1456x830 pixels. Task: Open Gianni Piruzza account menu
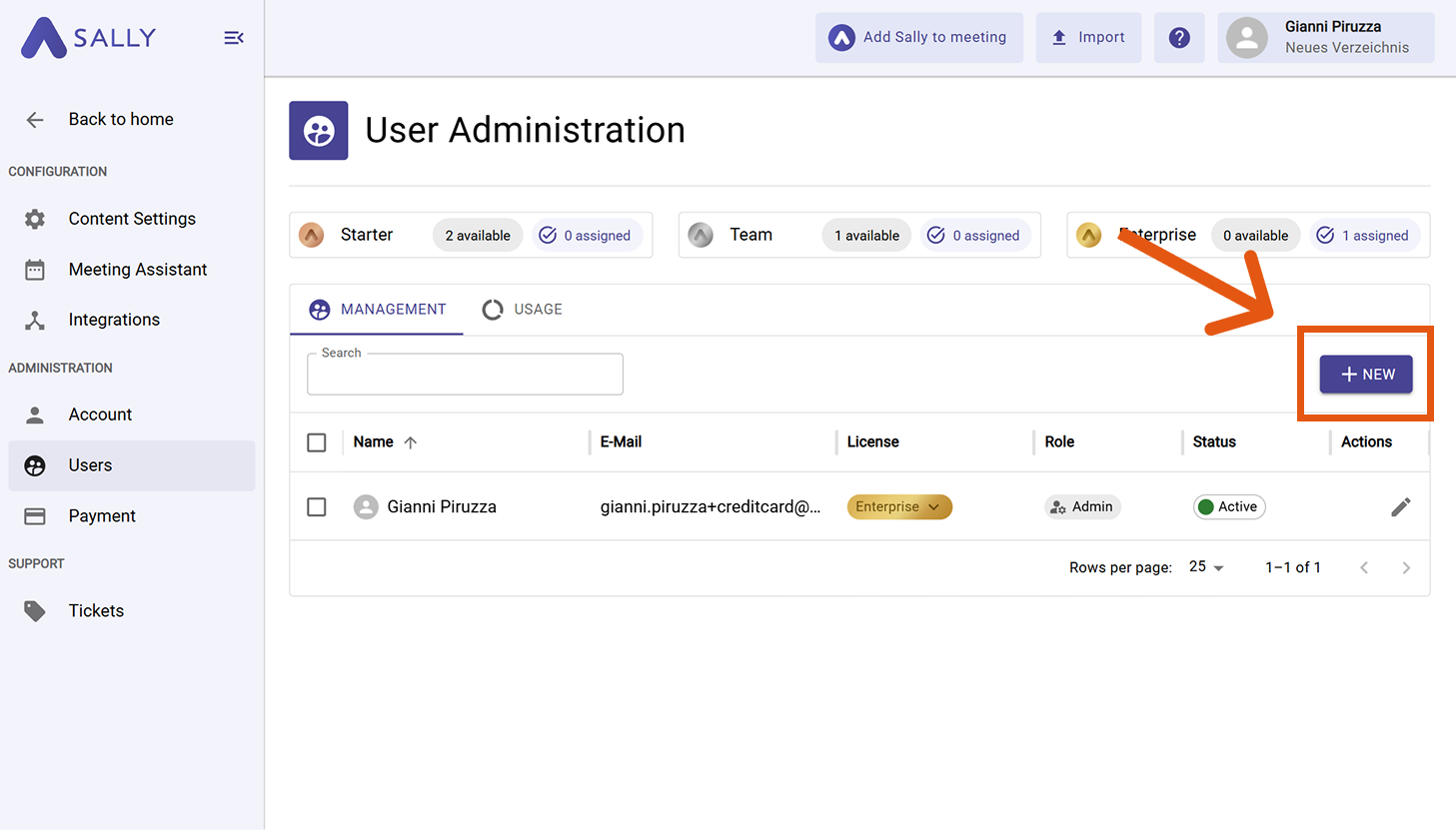(x=1326, y=38)
